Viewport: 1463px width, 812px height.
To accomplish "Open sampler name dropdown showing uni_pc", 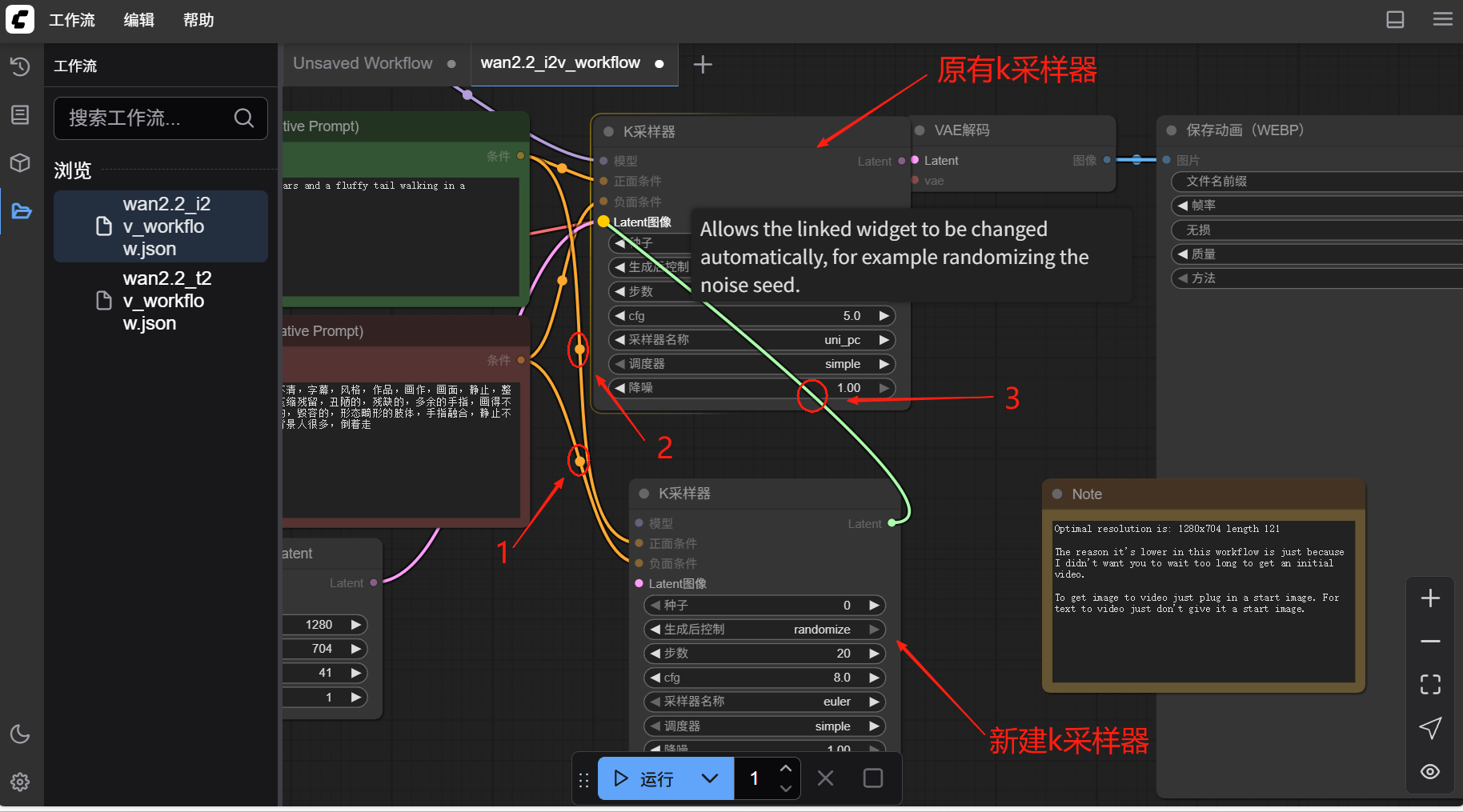I will pyautogui.click(x=751, y=340).
